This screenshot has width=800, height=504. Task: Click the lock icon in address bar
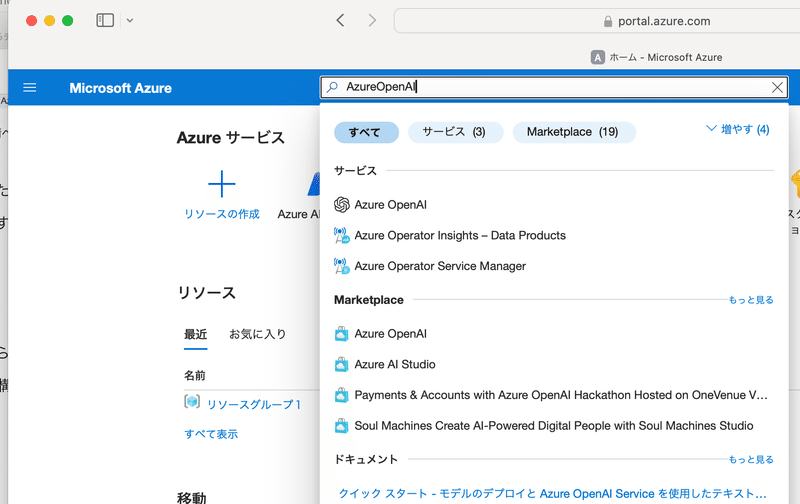608,21
